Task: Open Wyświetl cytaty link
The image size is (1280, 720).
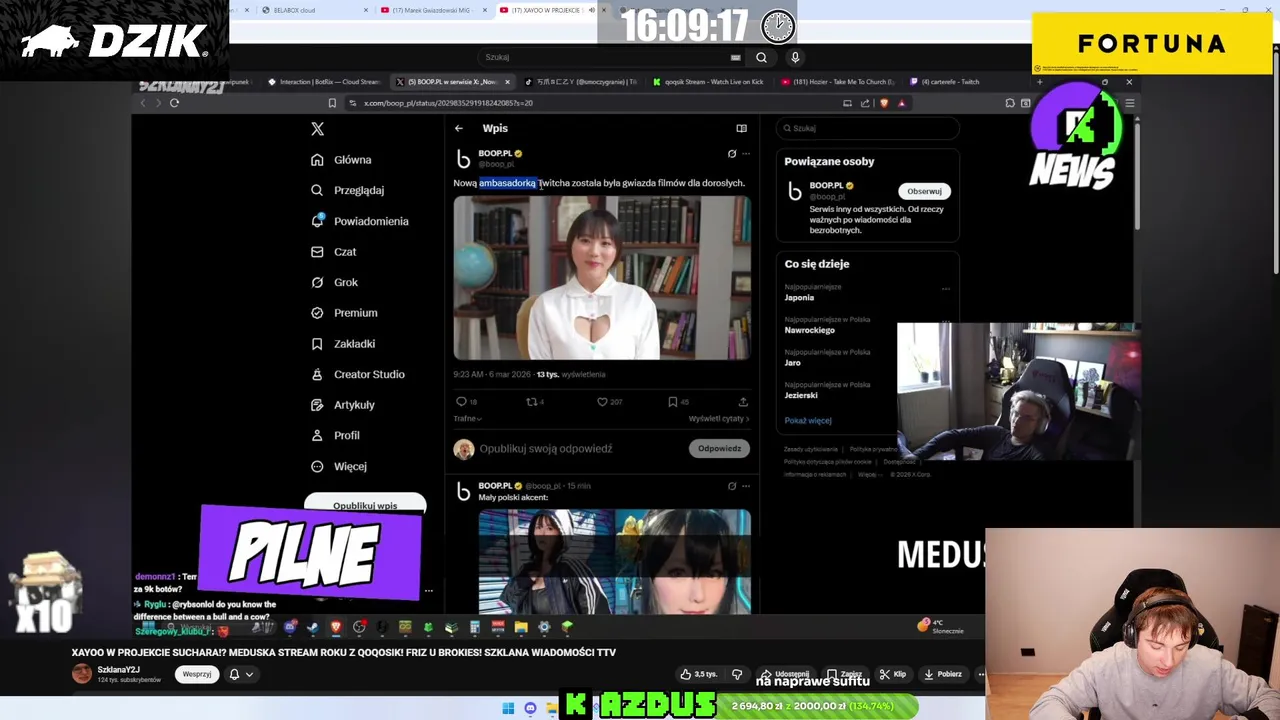Action: pyautogui.click(x=718, y=419)
